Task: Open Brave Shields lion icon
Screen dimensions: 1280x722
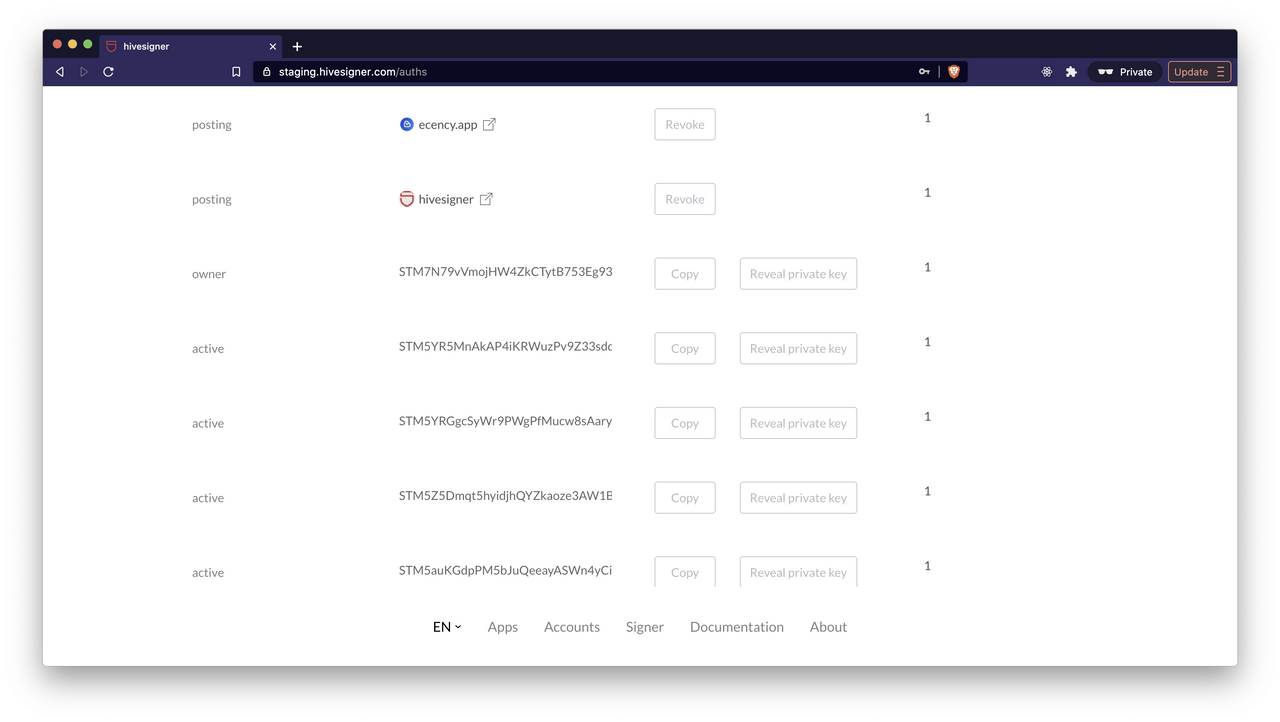Action: (954, 72)
